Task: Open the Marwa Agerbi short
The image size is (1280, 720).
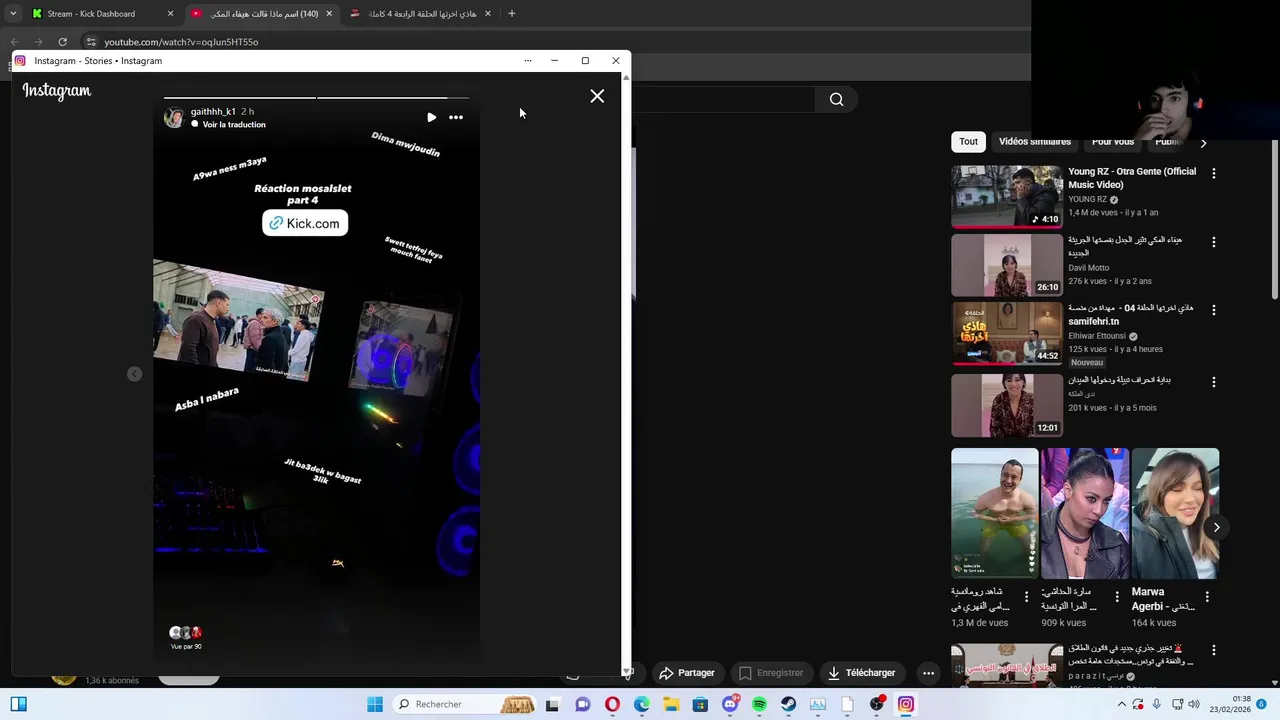Action: [x=1175, y=514]
